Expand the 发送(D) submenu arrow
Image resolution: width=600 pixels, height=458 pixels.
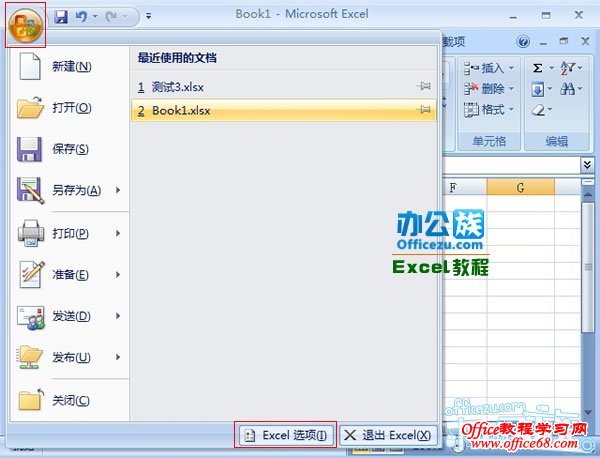pos(118,316)
